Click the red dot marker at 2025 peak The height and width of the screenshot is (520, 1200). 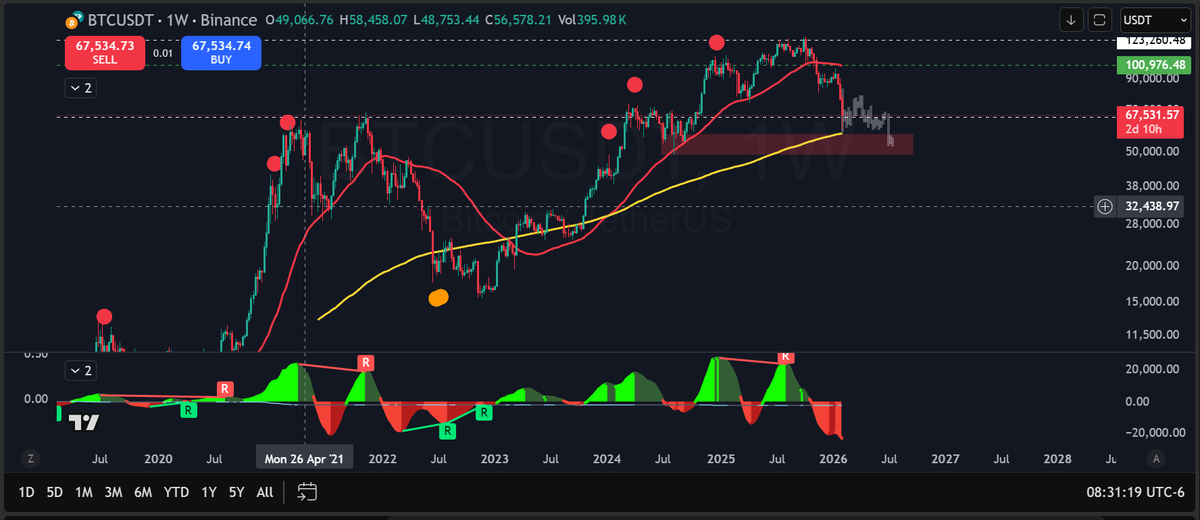pos(716,42)
